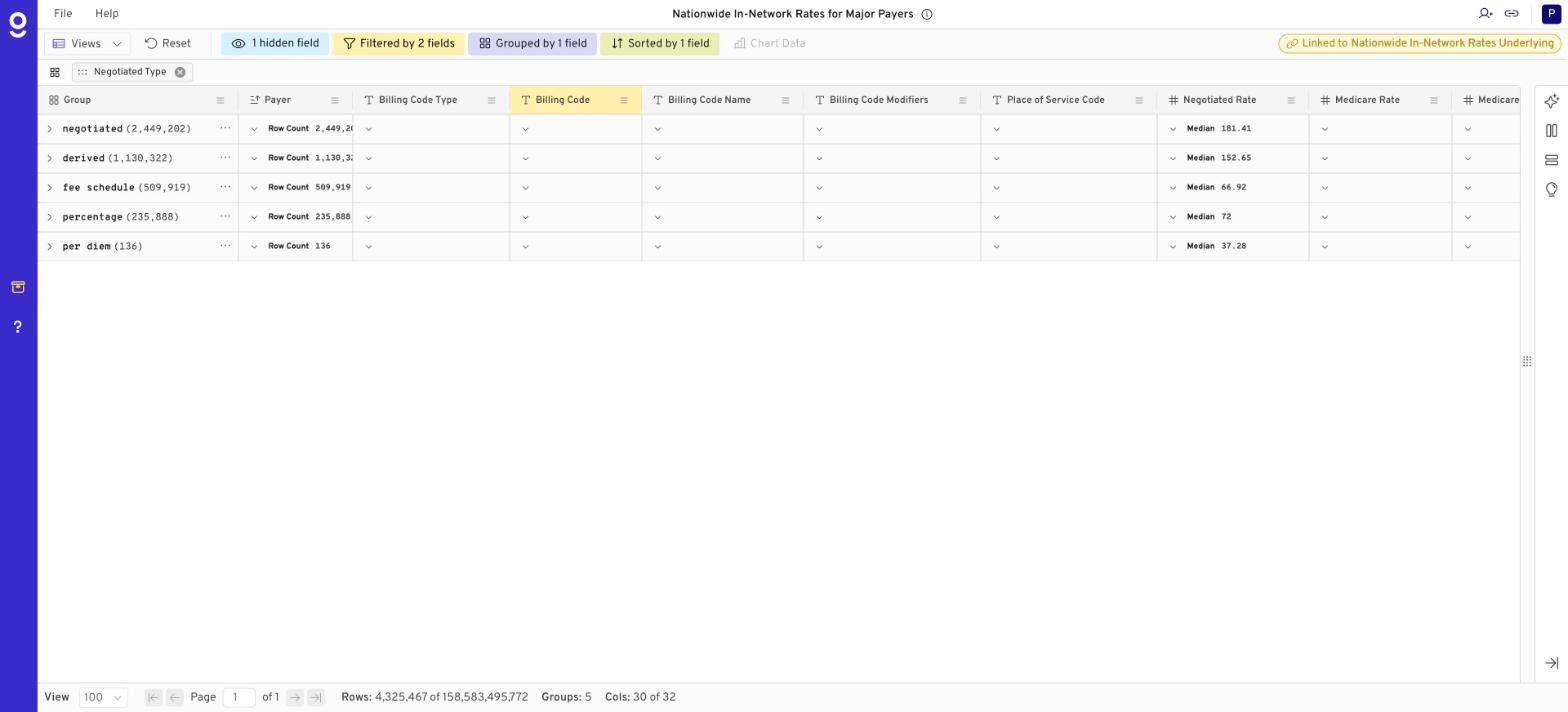Viewport: 1568px width, 712px height.
Task: Collapse the right side panel arrow
Action: pos(1551,663)
